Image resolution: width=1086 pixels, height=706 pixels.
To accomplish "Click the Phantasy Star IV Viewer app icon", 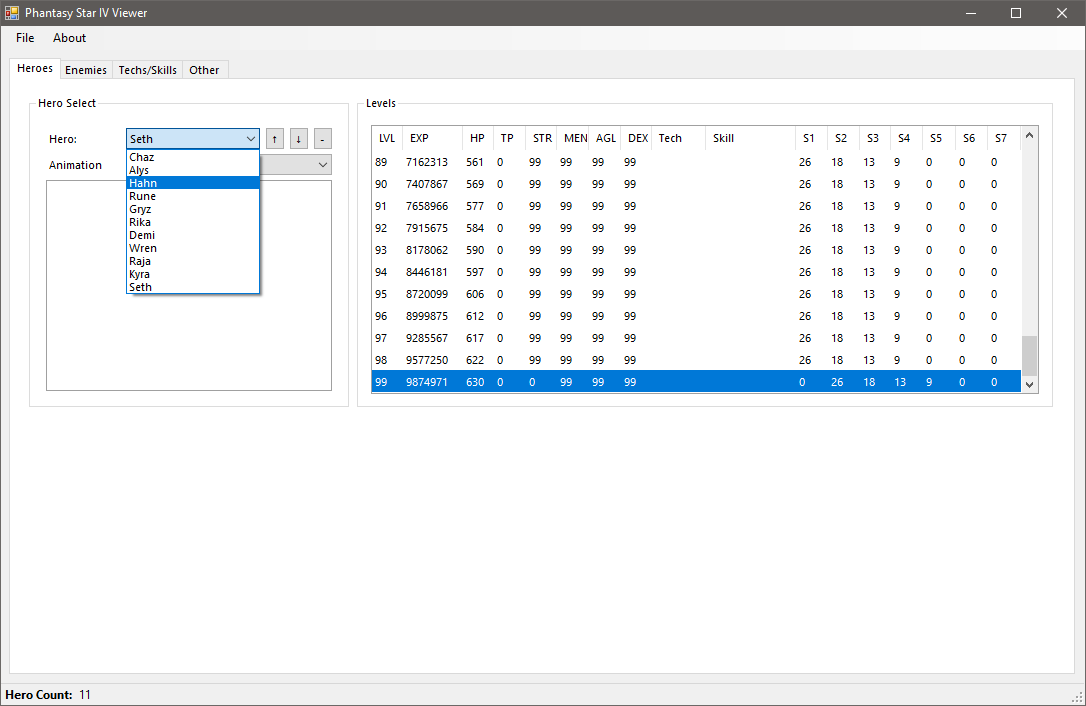I will point(12,12).
